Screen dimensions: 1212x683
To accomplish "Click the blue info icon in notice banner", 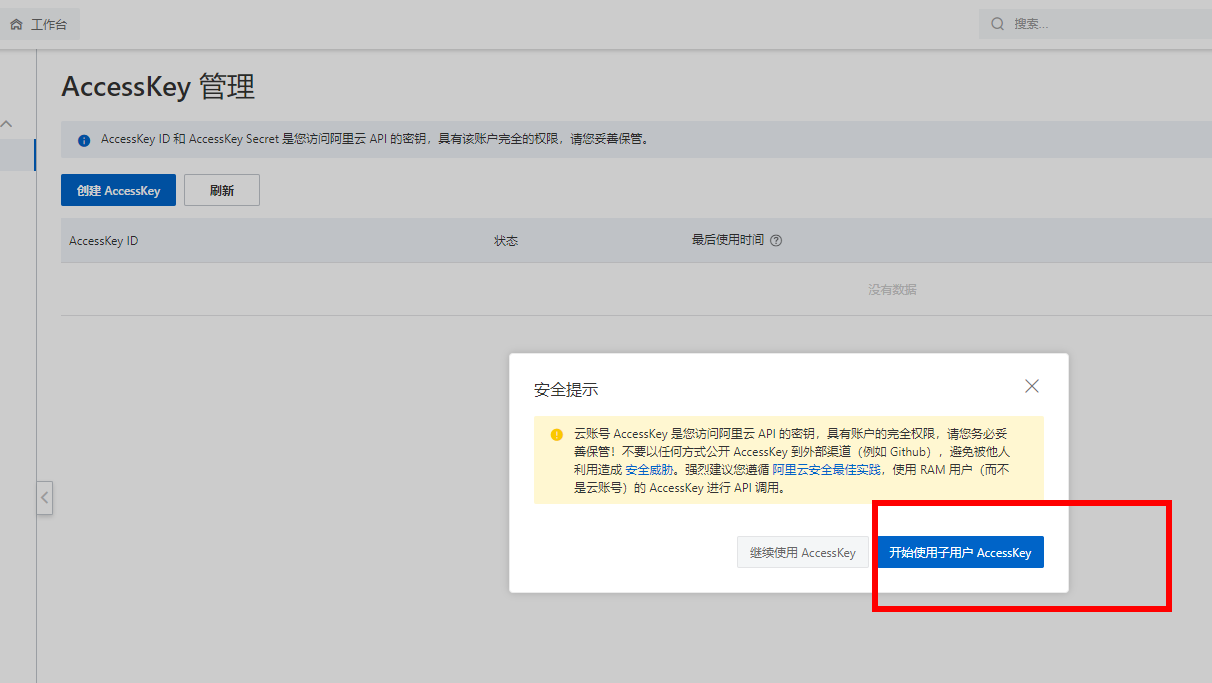I will point(84,140).
